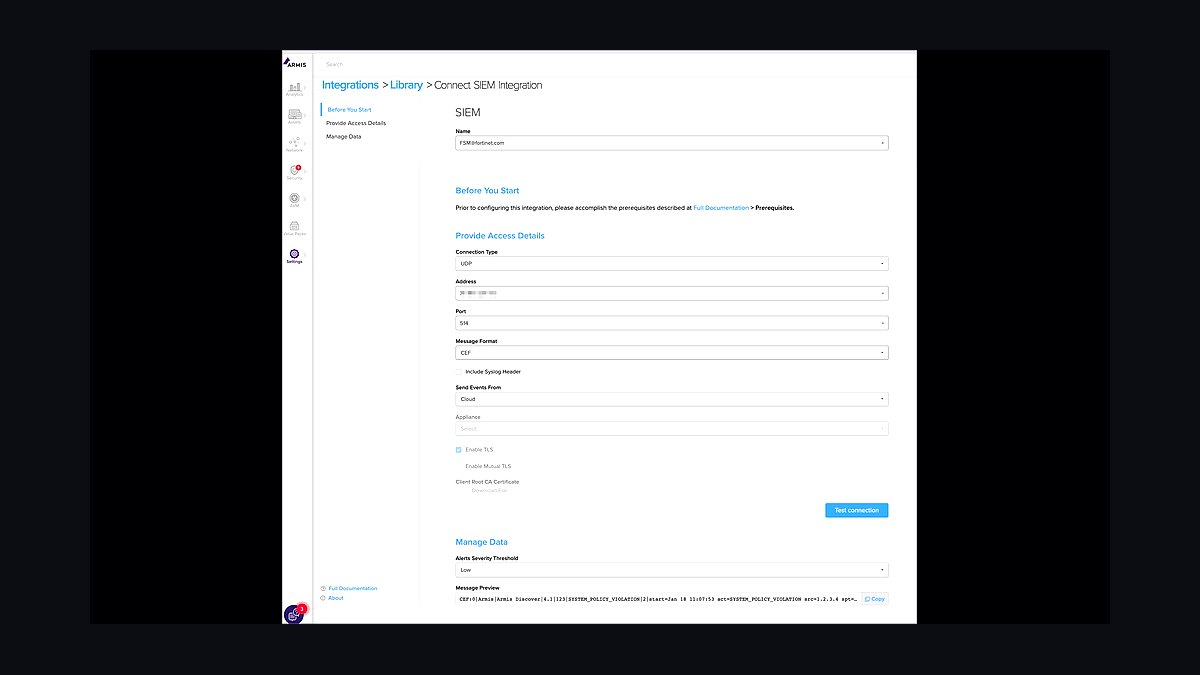Screen dimensions: 1200x675
Task: Open the Send Events From dropdown
Action: coord(672,399)
